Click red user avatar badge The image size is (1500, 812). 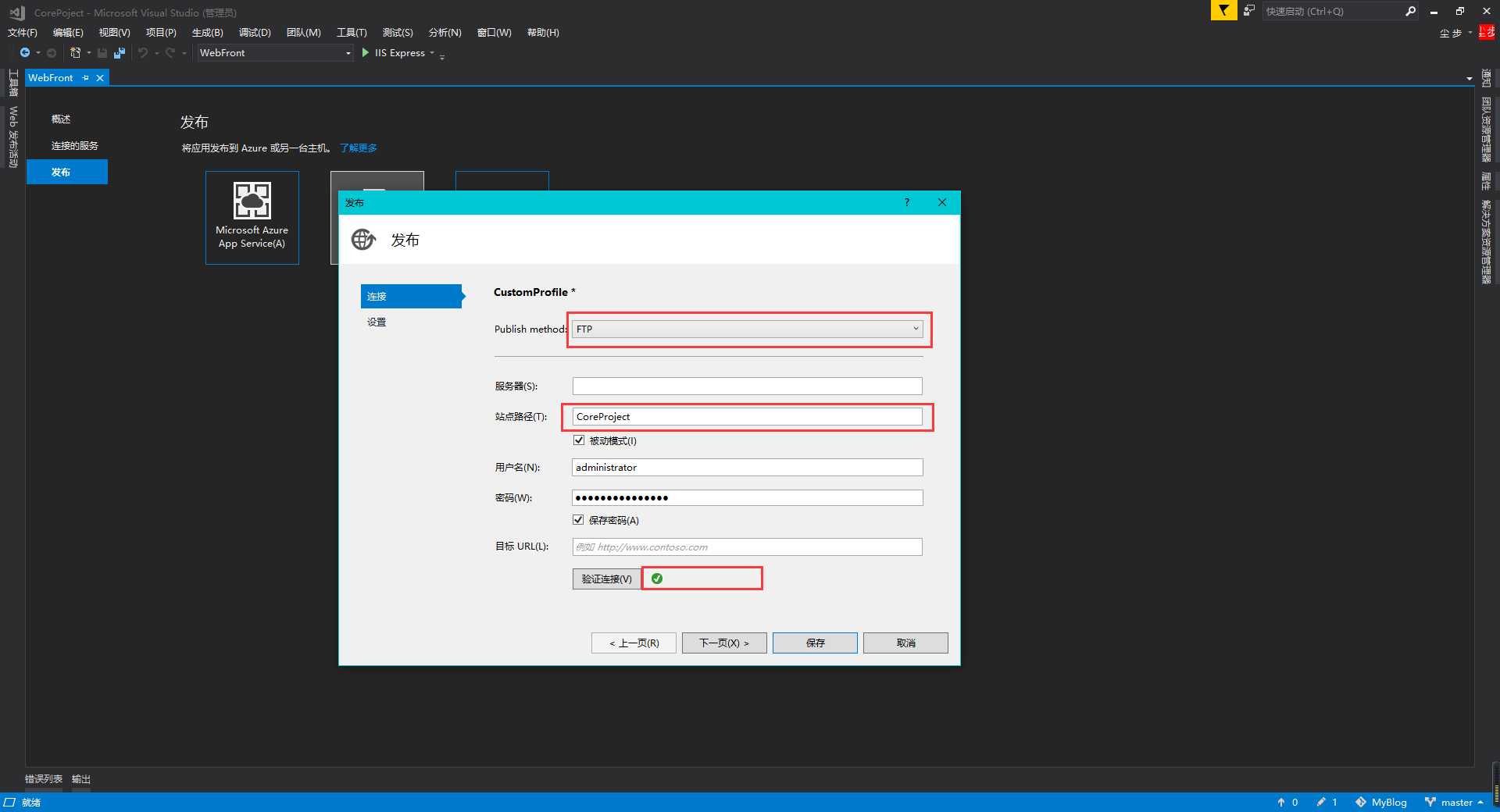(x=1487, y=32)
